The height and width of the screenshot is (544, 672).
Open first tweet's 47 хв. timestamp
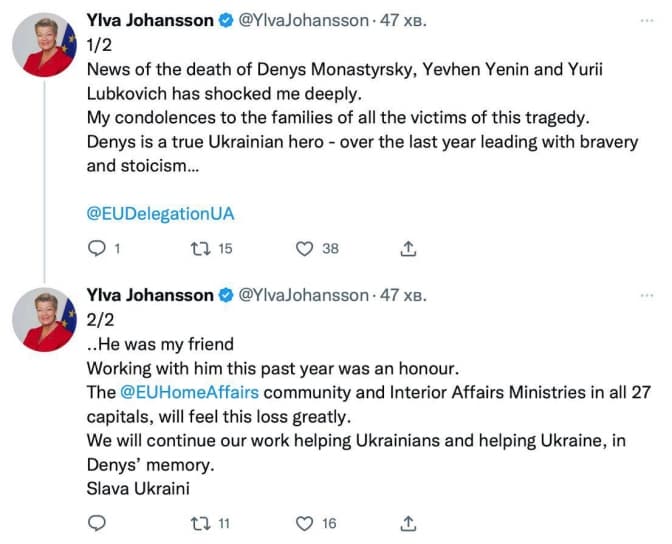[404, 21]
